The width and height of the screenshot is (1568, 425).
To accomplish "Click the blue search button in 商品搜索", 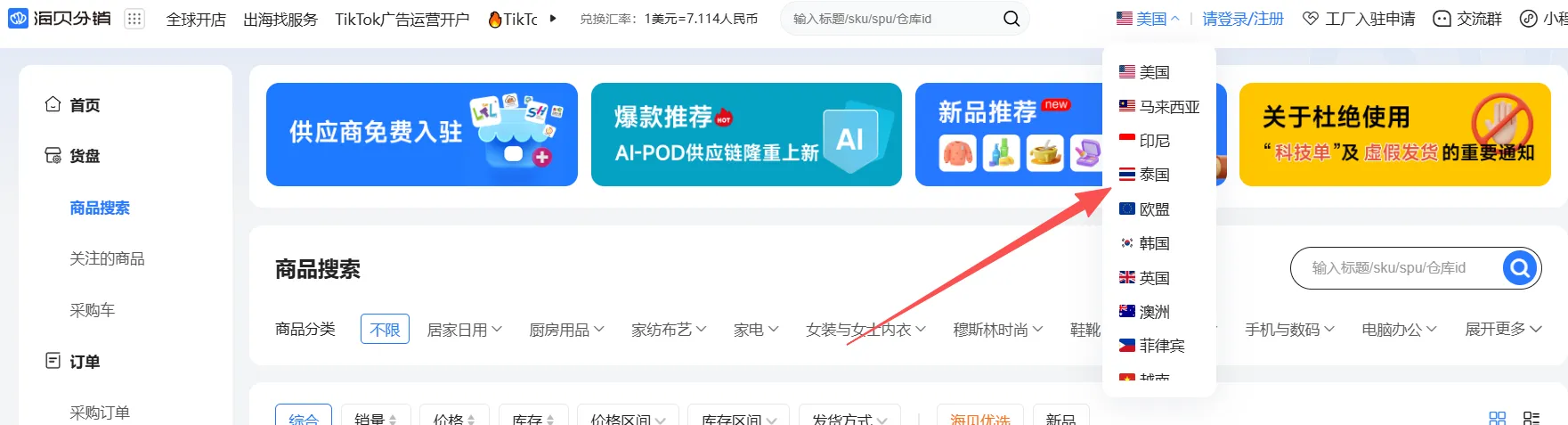I will click(x=1521, y=267).
